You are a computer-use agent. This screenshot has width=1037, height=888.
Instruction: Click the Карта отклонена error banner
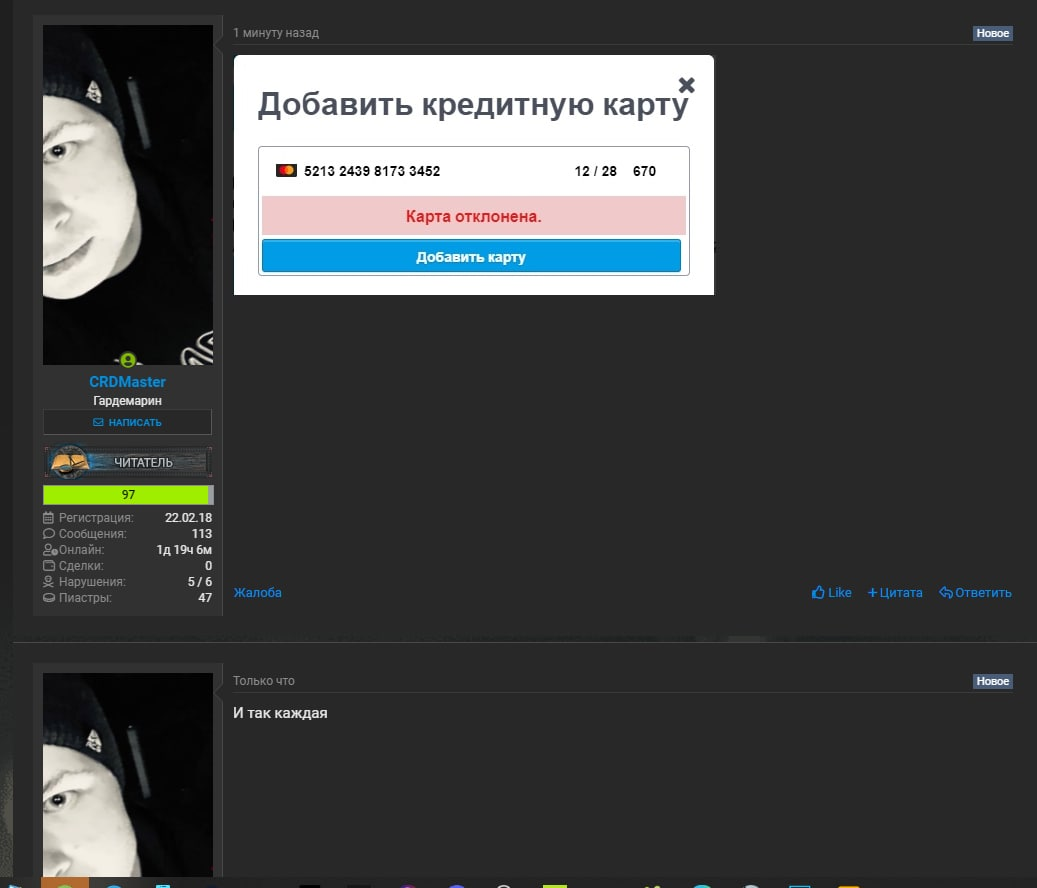474,216
